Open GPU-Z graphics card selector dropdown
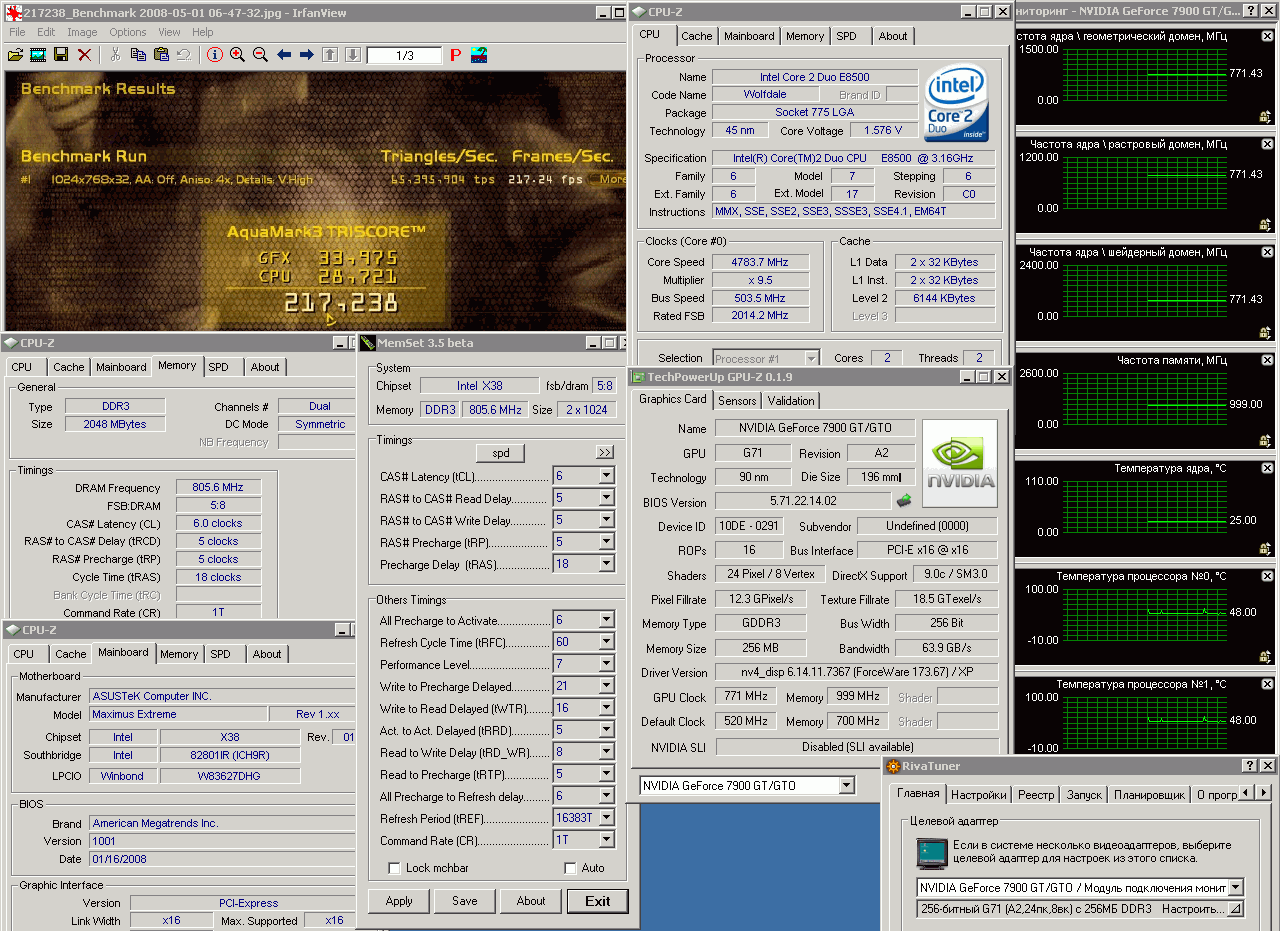The width and height of the screenshot is (1280, 931). [847, 786]
